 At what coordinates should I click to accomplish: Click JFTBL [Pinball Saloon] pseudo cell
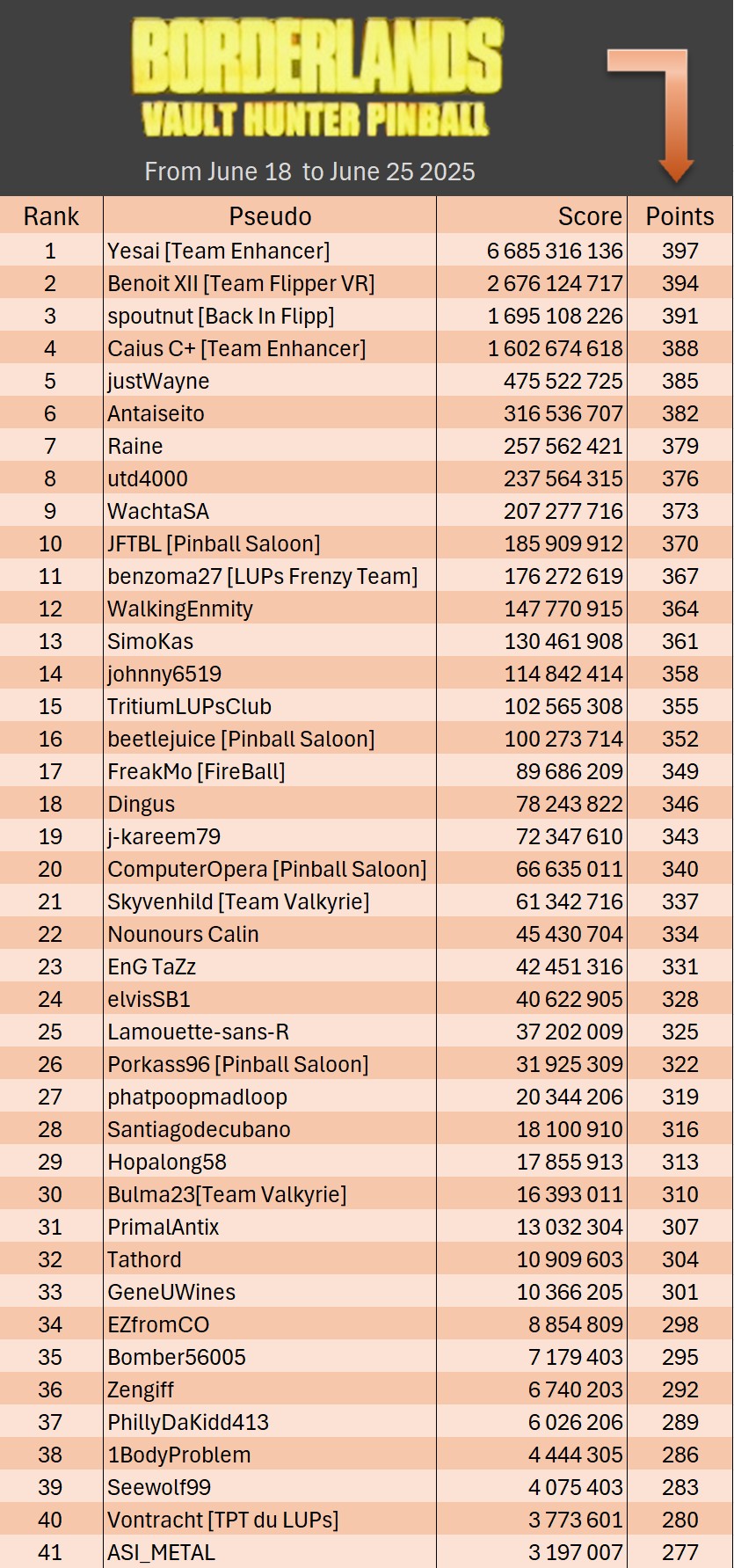point(214,543)
